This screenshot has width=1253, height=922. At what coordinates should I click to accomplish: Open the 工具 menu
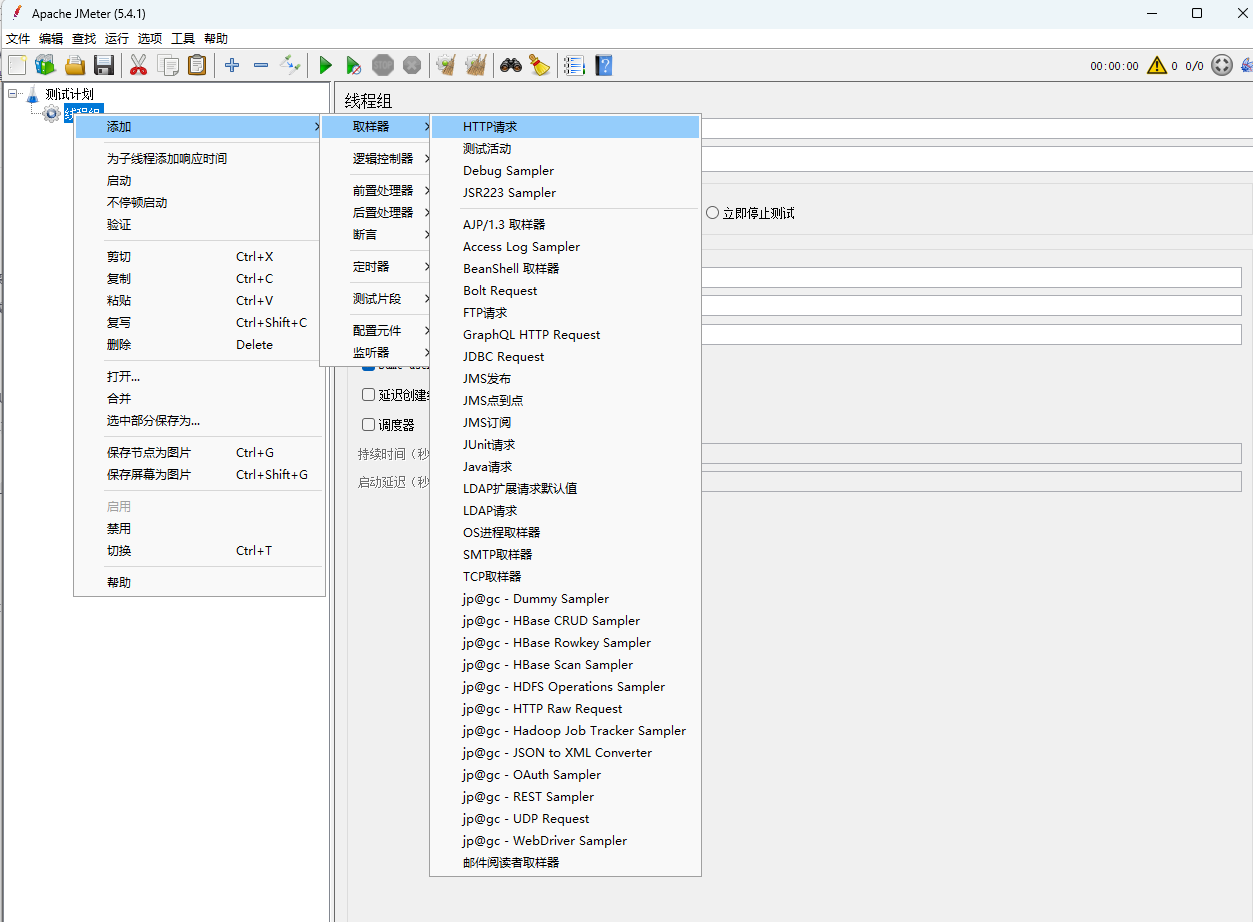pos(183,38)
